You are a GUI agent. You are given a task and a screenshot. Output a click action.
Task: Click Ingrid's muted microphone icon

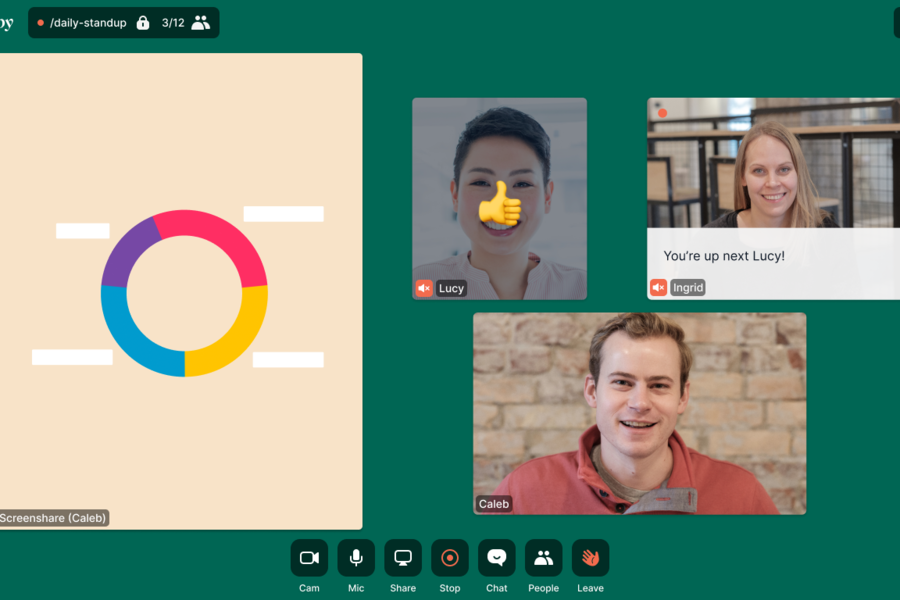(658, 287)
